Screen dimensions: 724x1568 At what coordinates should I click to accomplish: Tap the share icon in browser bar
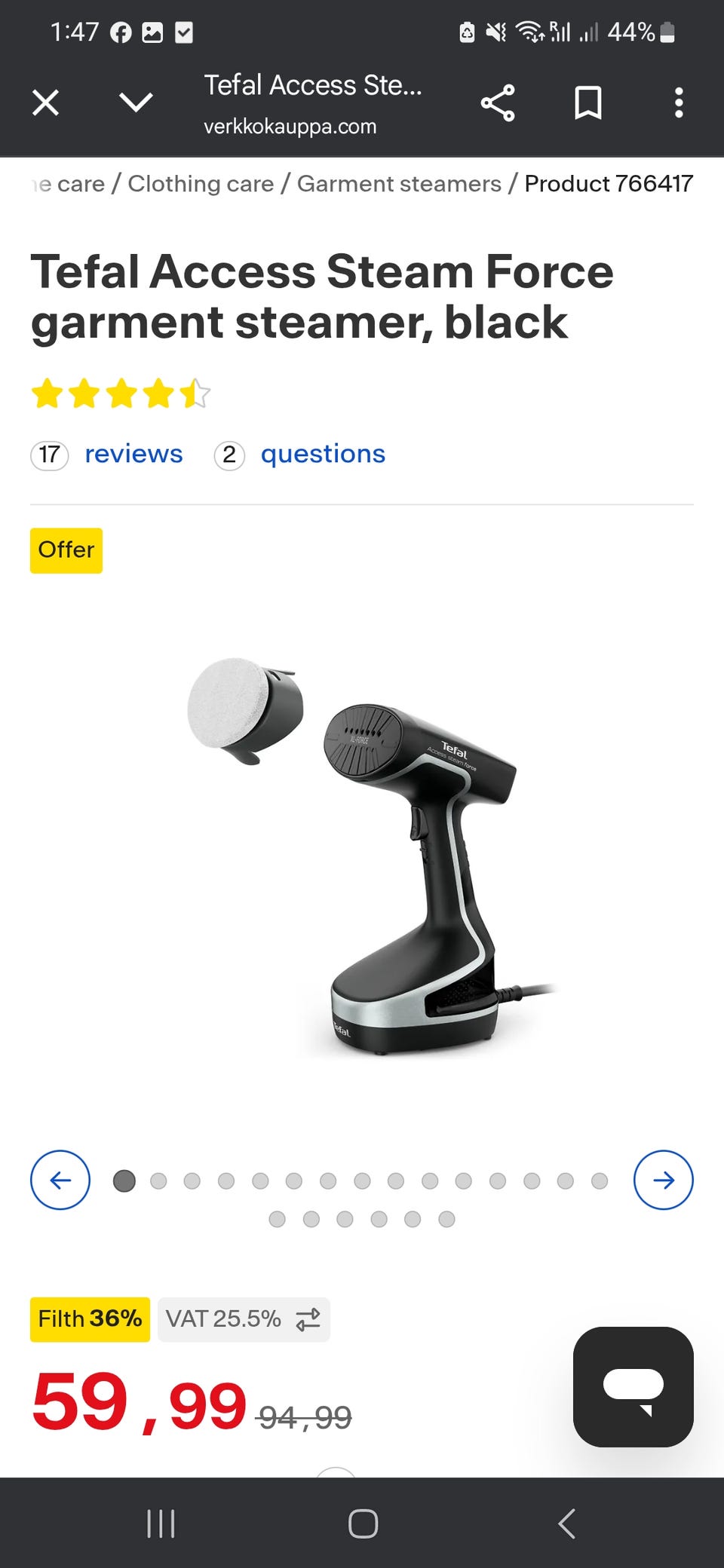coord(498,103)
